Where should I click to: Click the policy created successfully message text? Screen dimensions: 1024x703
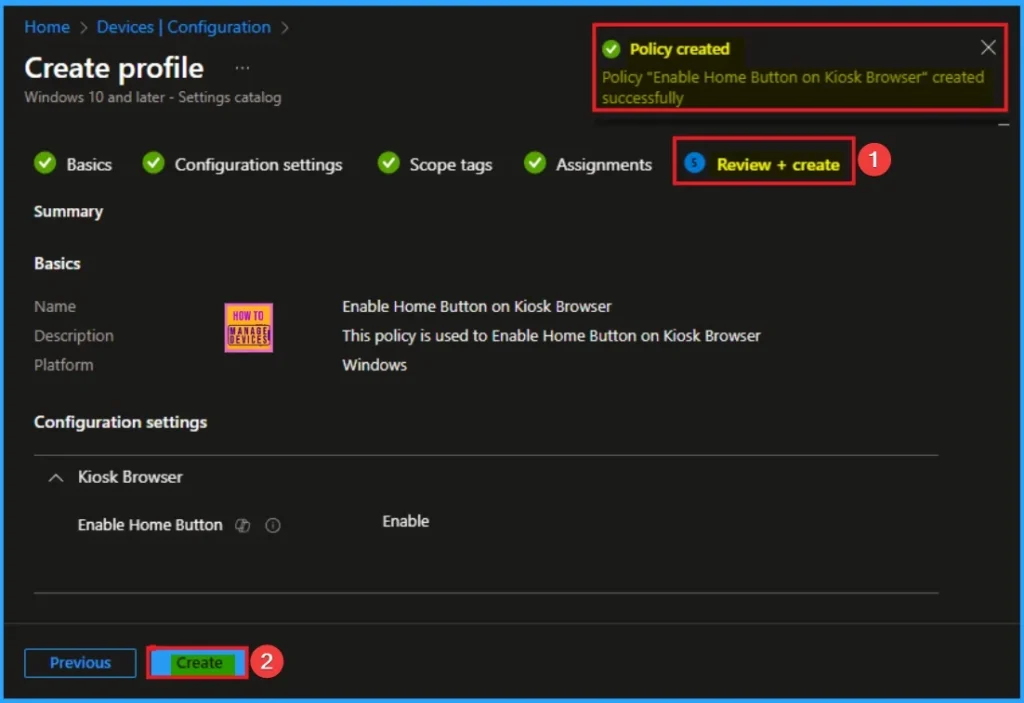(x=792, y=87)
